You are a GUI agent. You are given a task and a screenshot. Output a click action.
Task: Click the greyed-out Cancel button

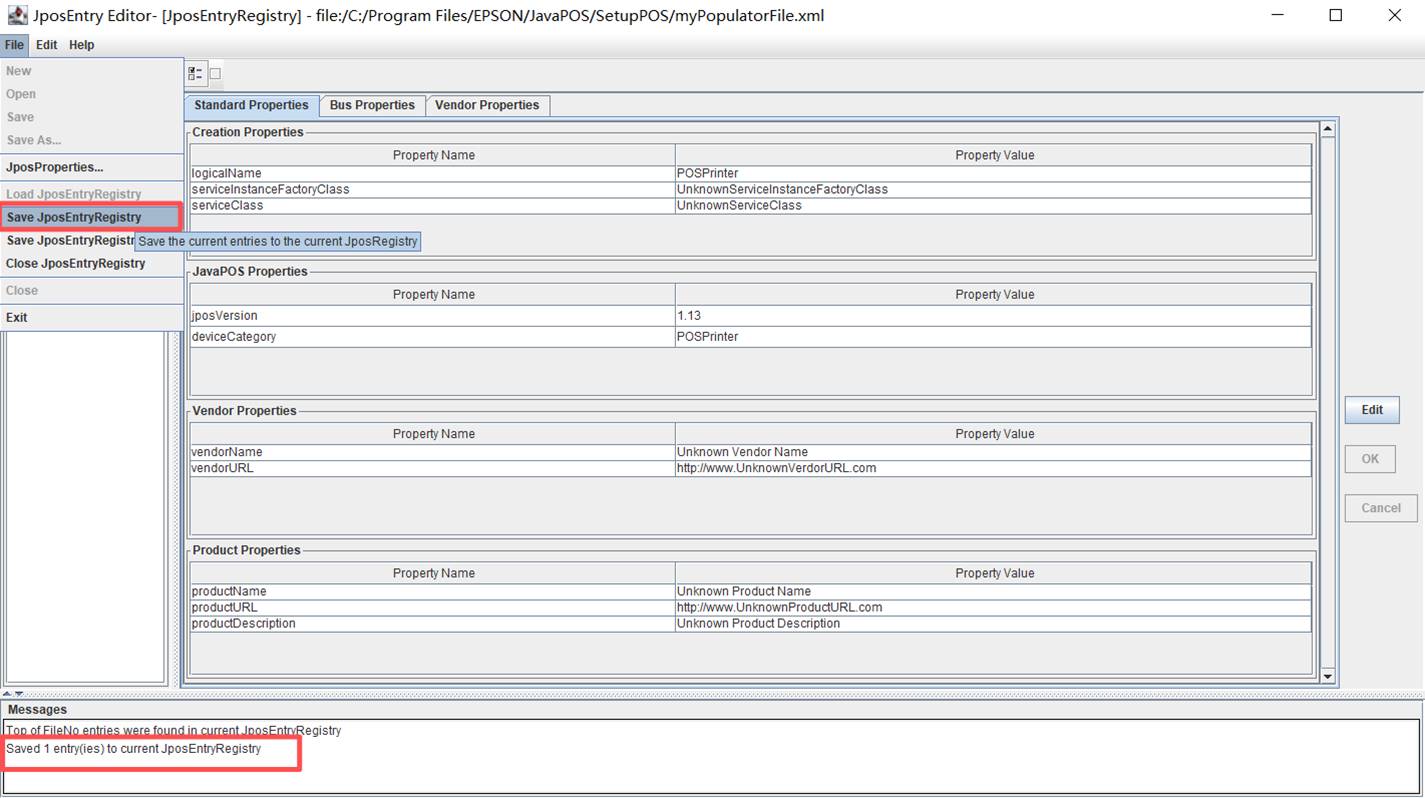(1381, 508)
